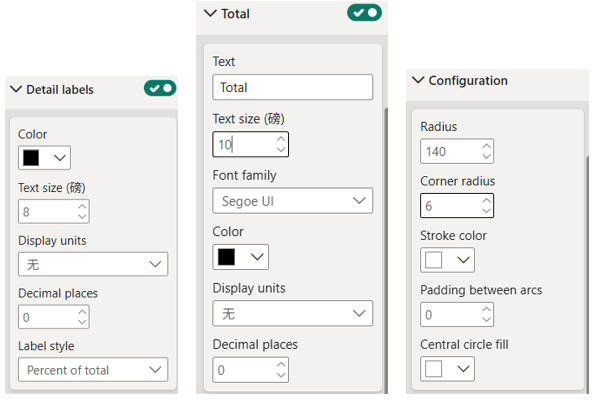
Task: Collapse the Configuration section chevron
Action: click(418, 80)
